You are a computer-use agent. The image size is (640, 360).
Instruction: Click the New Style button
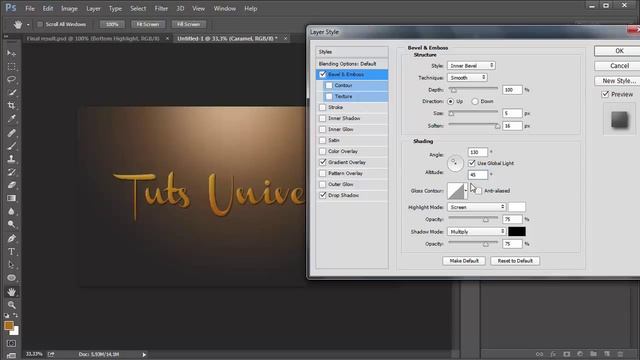click(619, 81)
